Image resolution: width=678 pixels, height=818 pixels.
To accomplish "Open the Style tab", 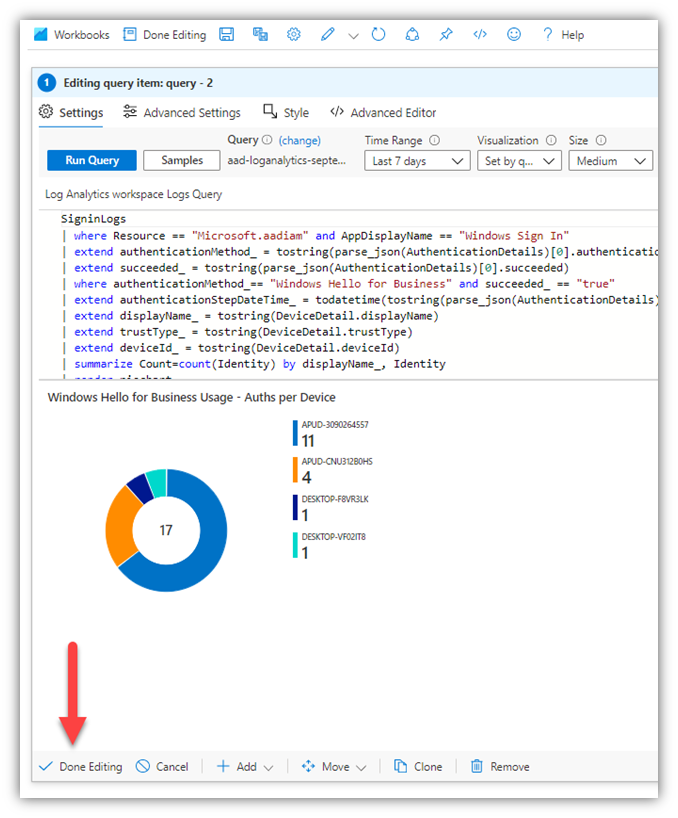I will coord(286,113).
